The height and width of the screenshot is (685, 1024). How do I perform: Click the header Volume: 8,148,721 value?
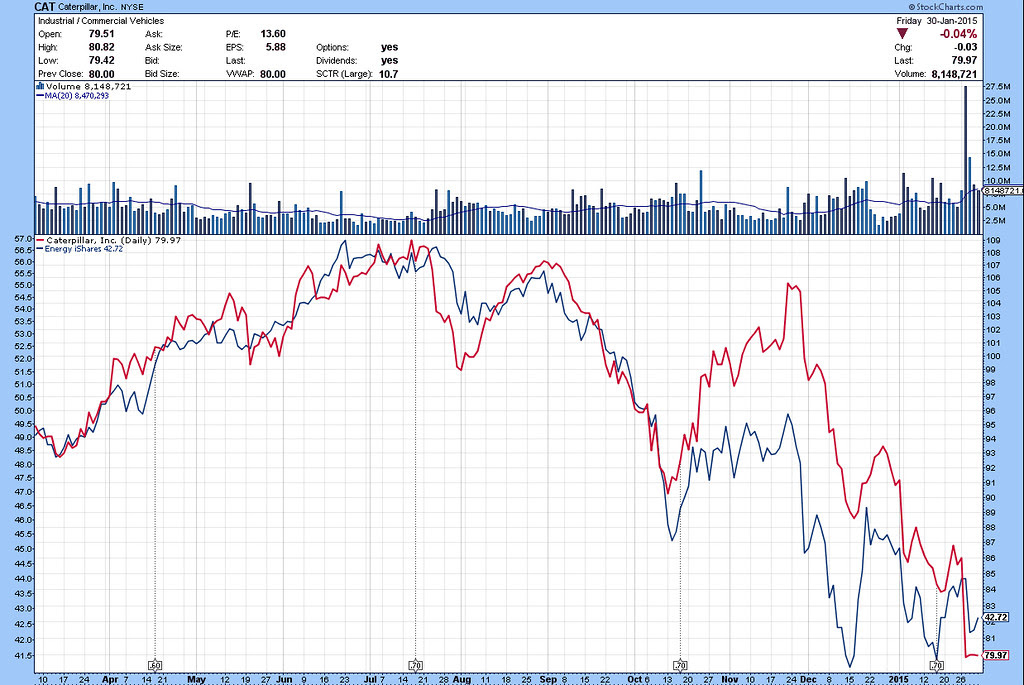[x=955, y=74]
